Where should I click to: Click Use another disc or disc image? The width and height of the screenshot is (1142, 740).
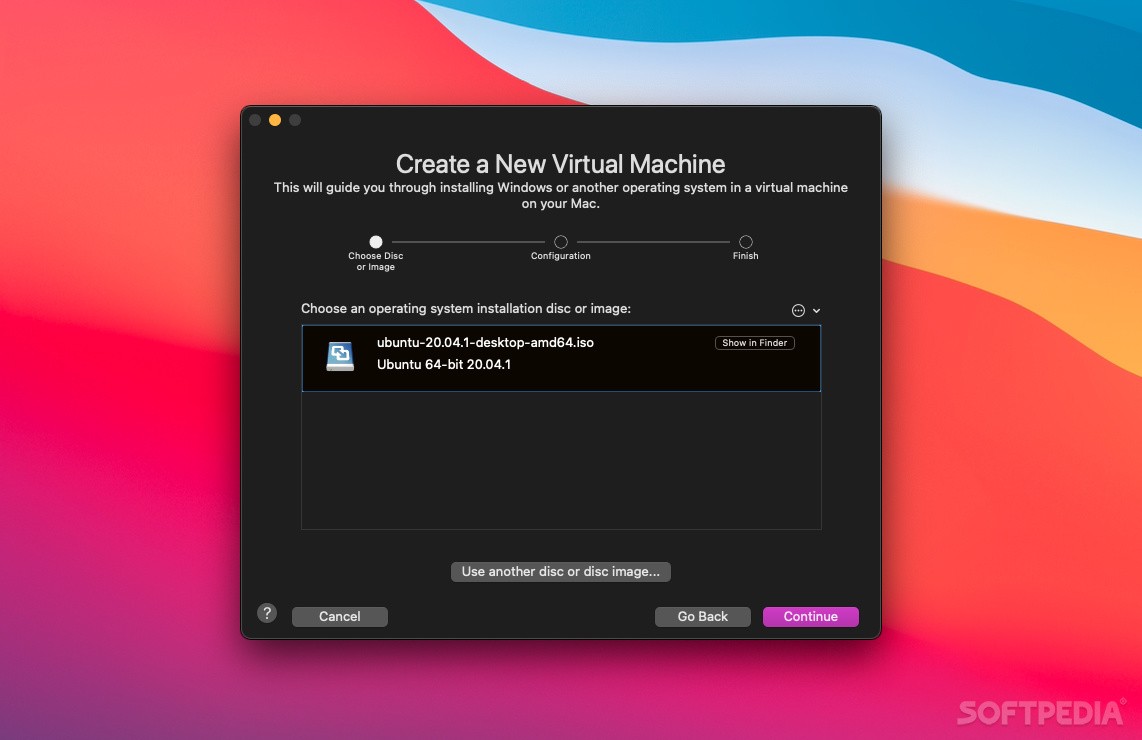(560, 572)
